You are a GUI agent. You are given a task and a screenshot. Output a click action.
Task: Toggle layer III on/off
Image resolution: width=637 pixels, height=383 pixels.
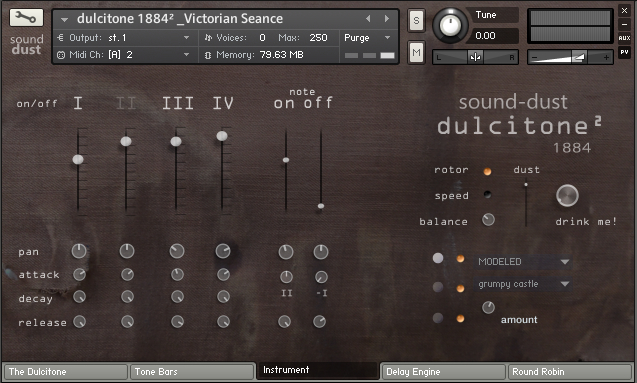point(178,103)
